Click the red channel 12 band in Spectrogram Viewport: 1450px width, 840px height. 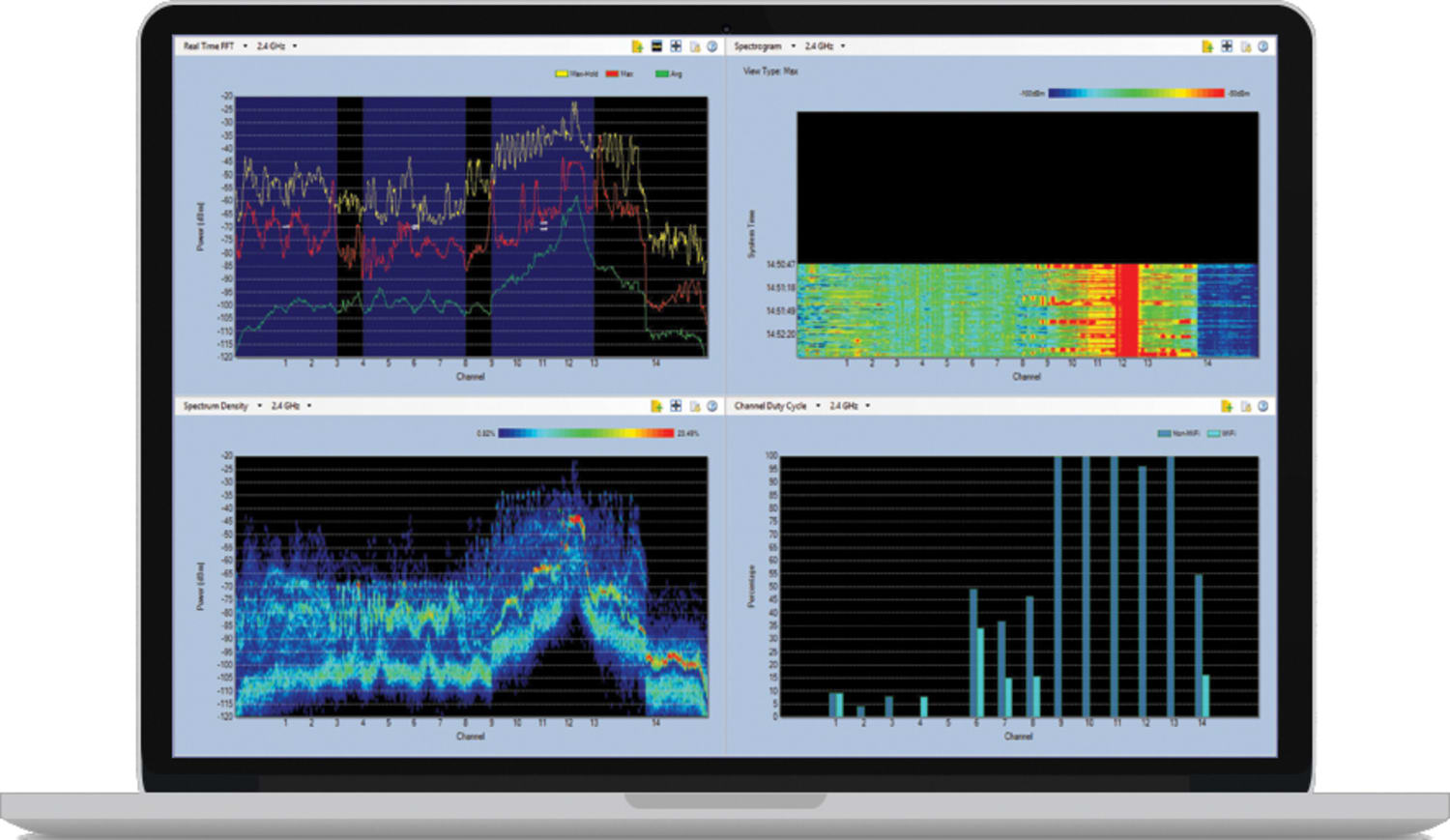pyautogui.click(x=1126, y=310)
